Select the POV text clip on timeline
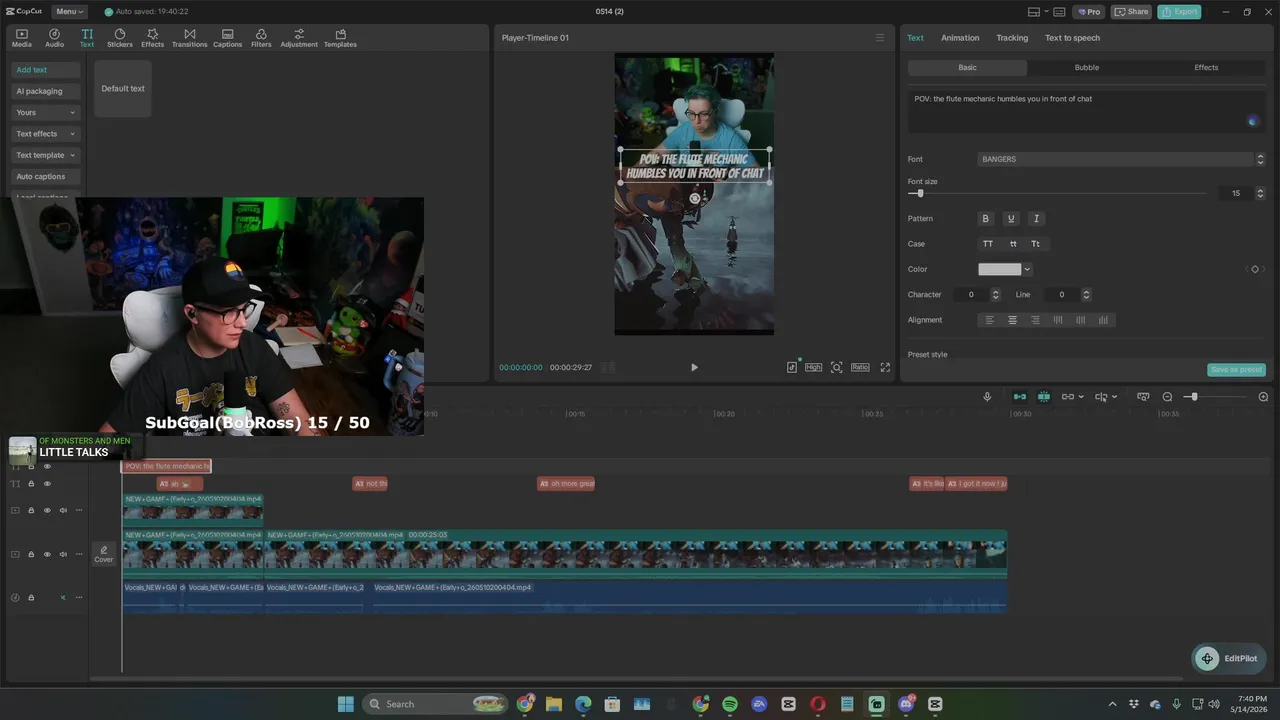 (x=166, y=466)
